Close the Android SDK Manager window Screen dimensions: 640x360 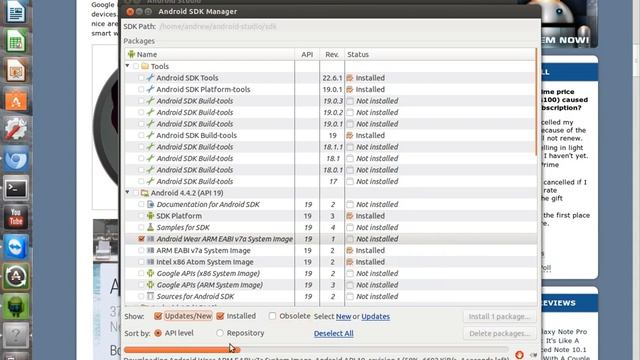(x=130, y=11)
